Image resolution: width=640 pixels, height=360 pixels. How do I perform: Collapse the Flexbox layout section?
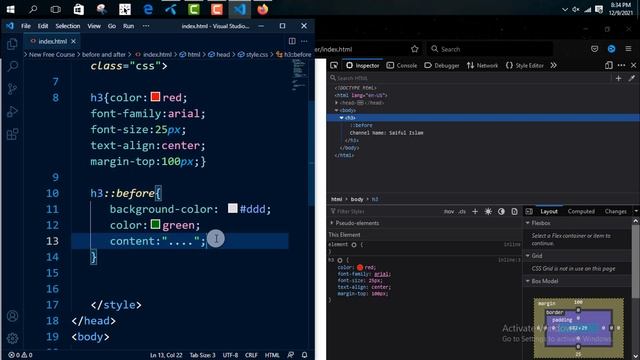[x=527, y=223]
